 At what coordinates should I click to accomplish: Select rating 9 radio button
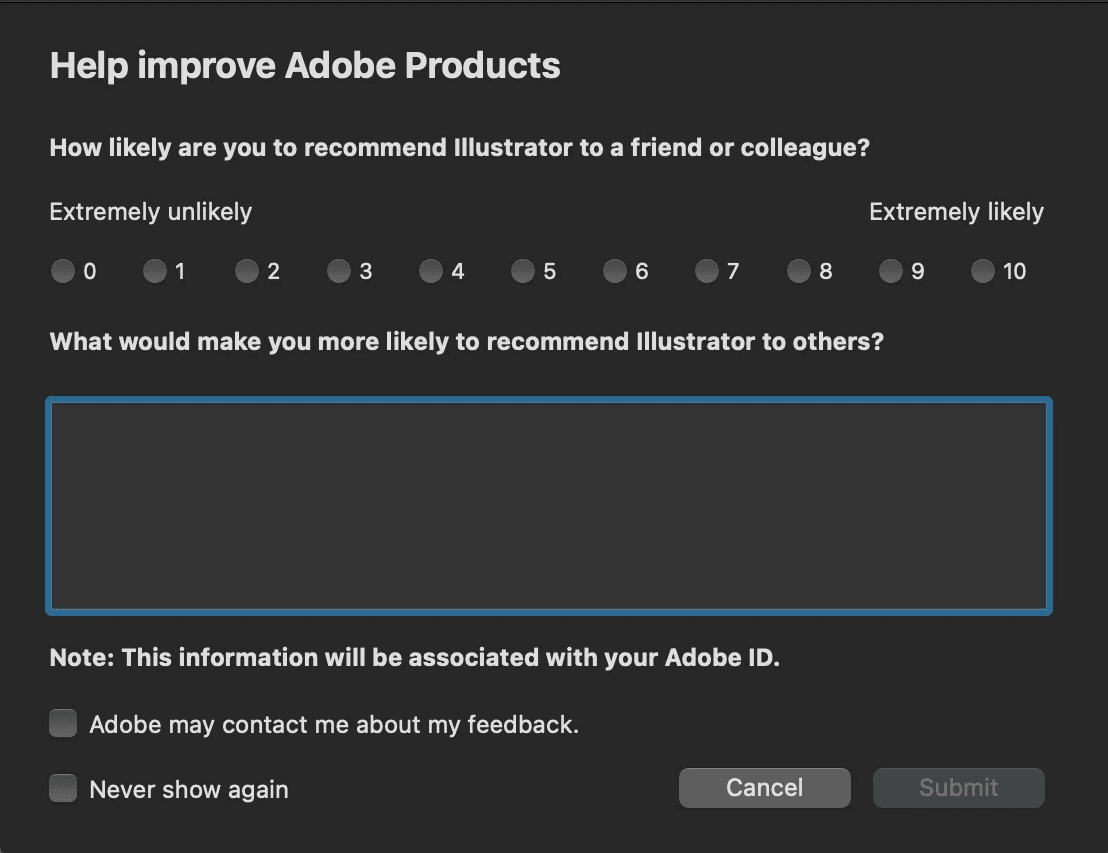891,271
